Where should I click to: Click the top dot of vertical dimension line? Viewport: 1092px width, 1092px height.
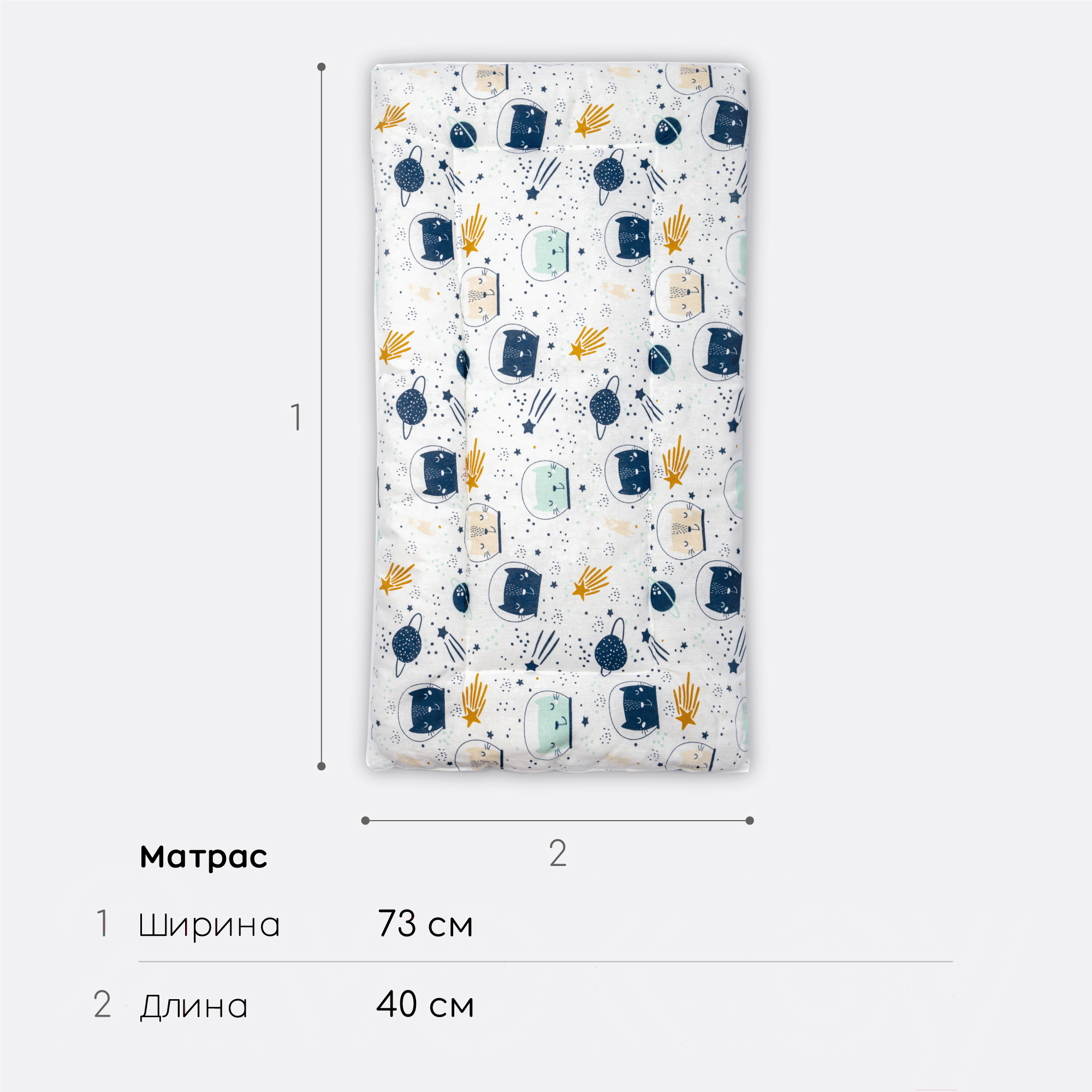[x=322, y=67]
